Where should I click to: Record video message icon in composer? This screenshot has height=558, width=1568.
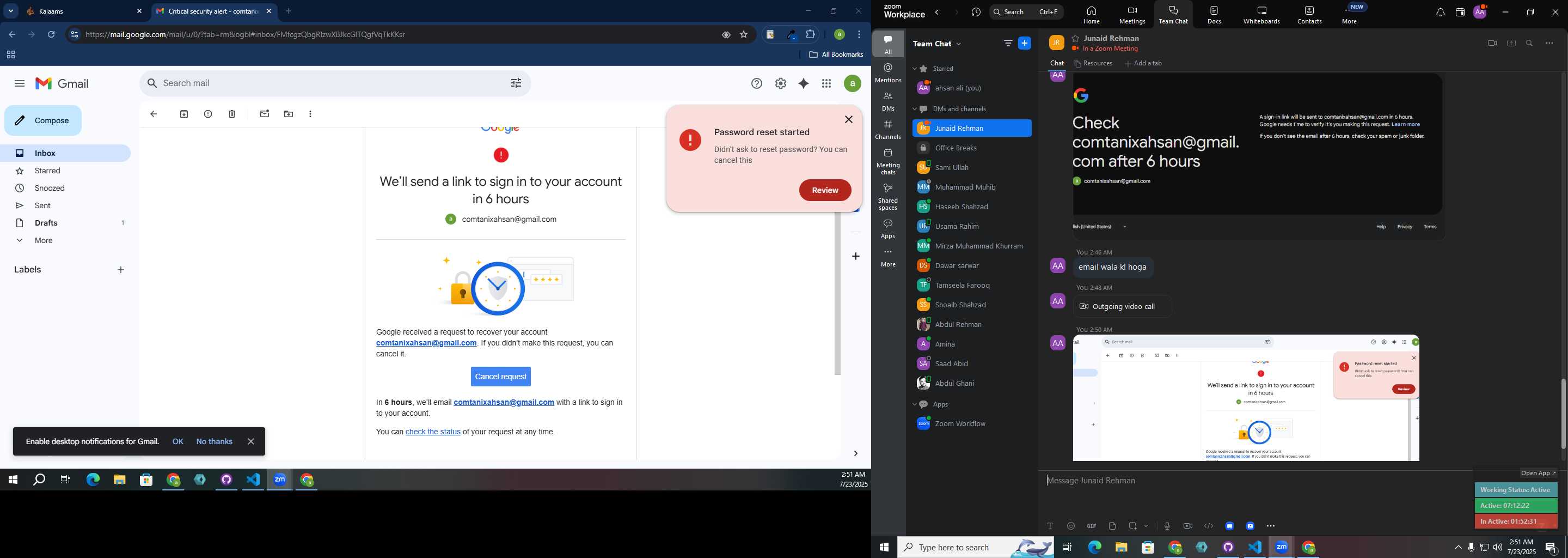[1187, 526]
